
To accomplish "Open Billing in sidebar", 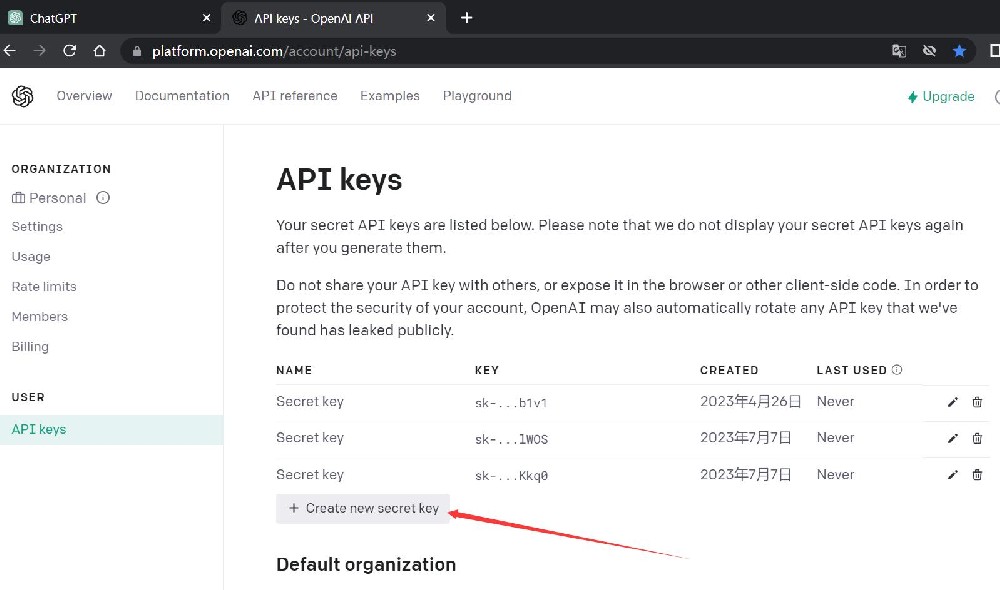I will [x=30, y=346].
